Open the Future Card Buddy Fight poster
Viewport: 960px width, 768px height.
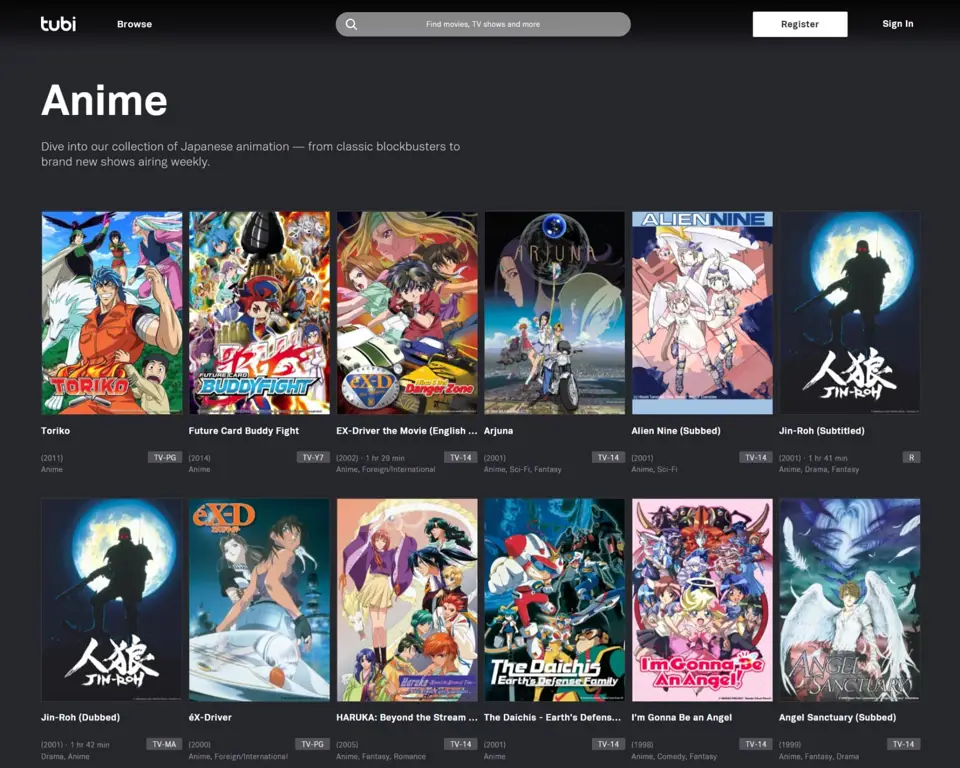point(259,313)
